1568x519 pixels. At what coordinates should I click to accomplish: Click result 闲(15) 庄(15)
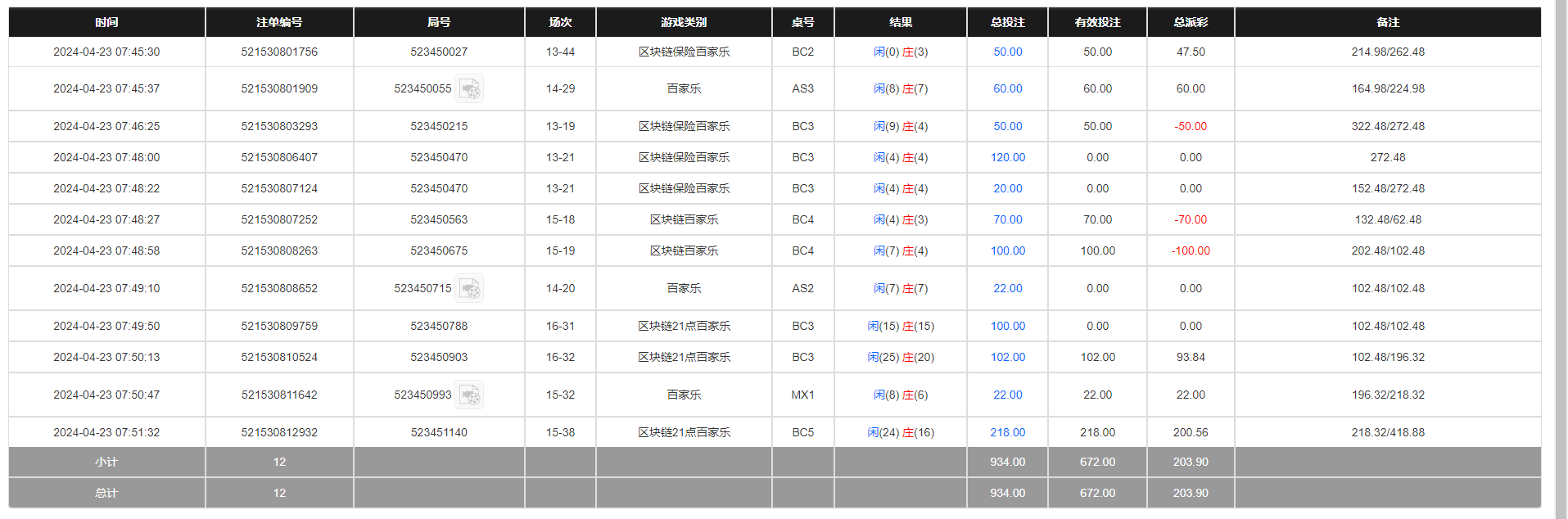click(901, 326)
